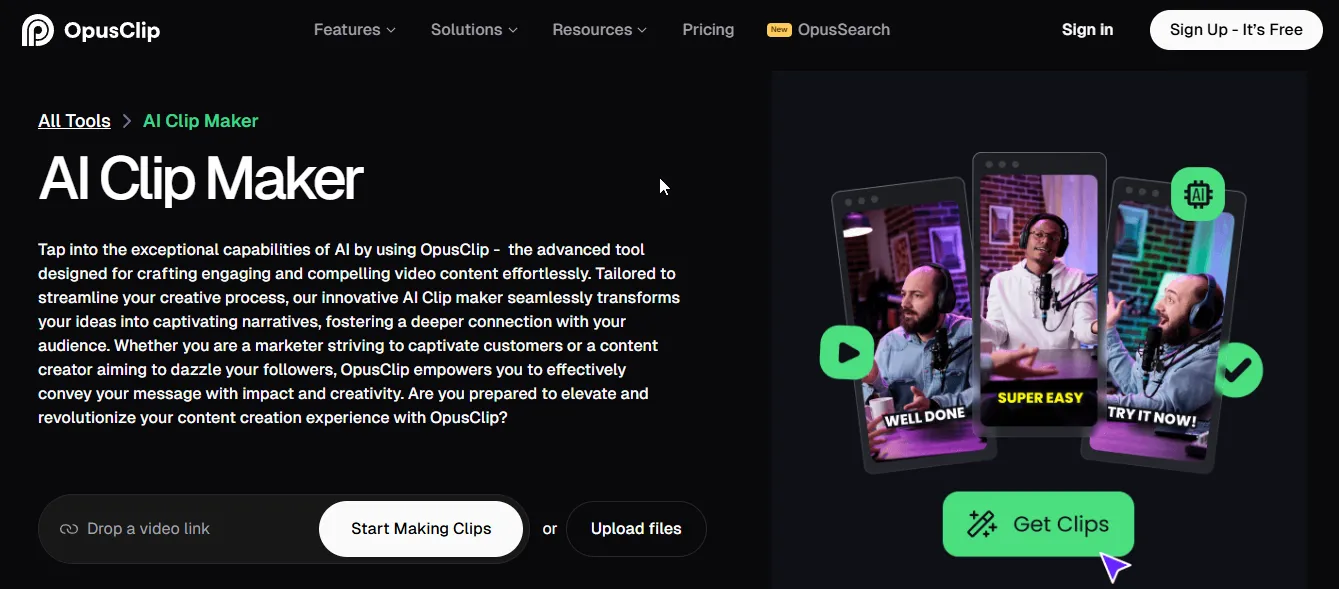The height and width of the screenshot is (589, 1339).
Task: Click the breadcrumb chevron separator
Action: pos(127,121)
